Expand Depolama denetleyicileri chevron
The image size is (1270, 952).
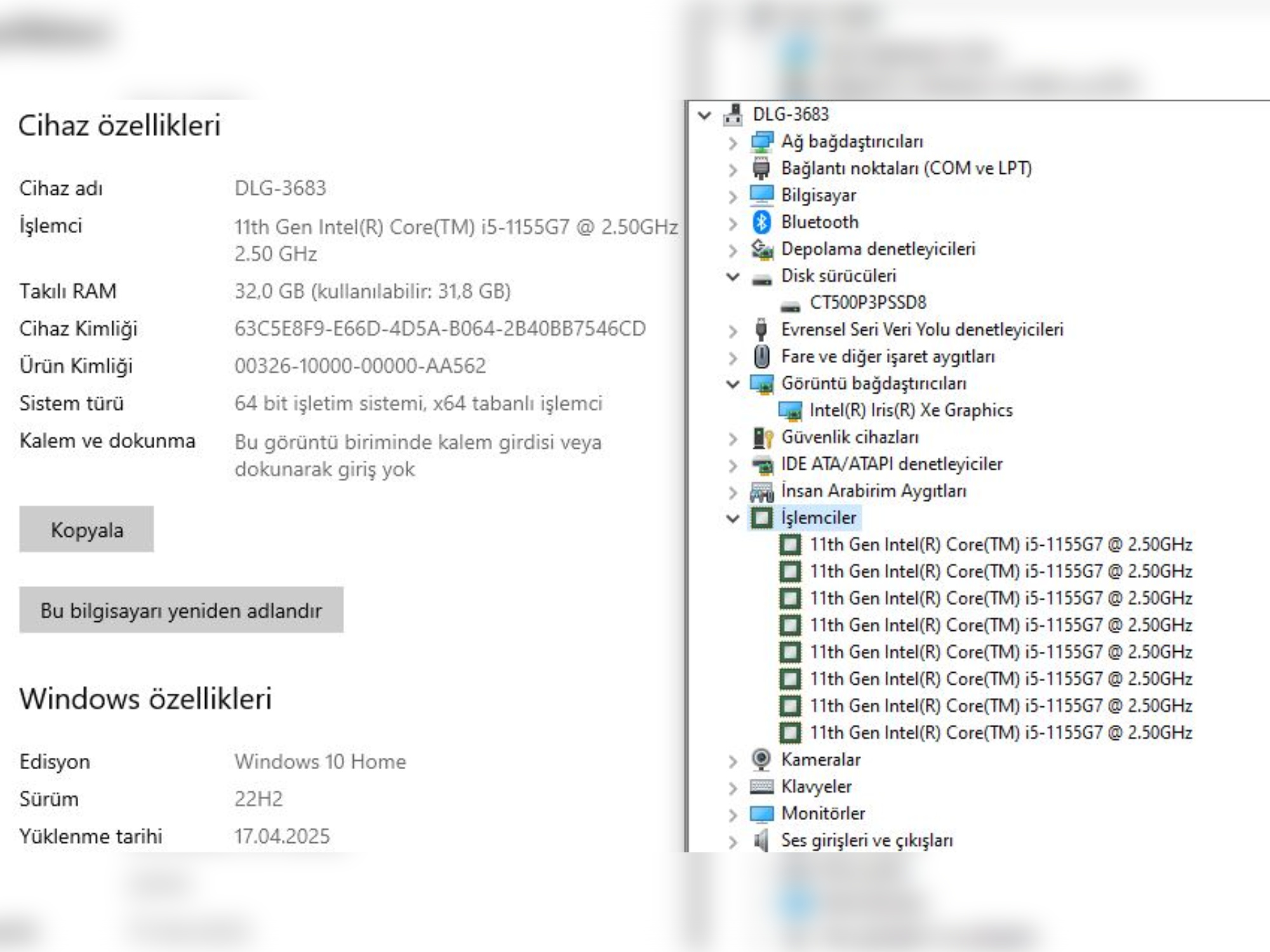pyautogui.click(x=733, y=250)
